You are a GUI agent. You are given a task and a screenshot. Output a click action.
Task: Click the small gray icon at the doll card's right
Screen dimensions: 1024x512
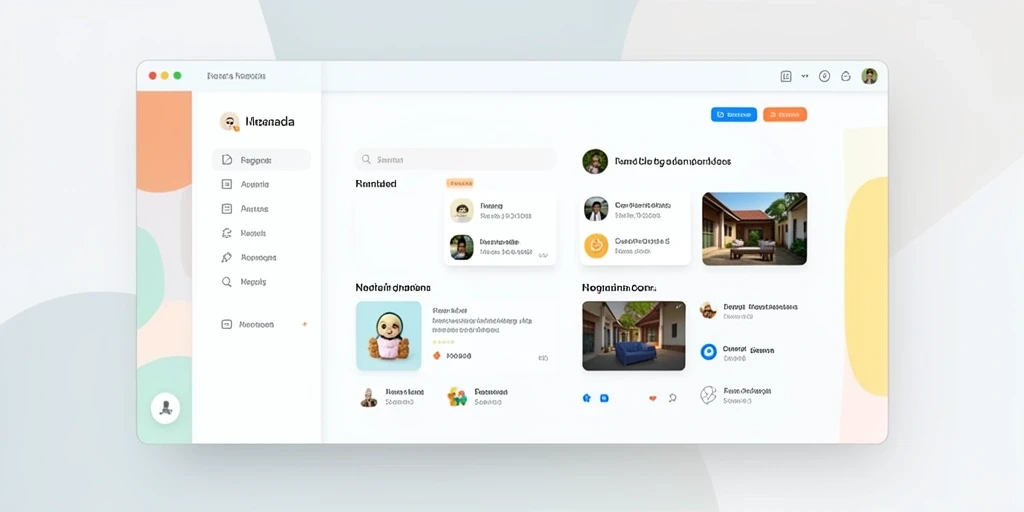point(543,358)
